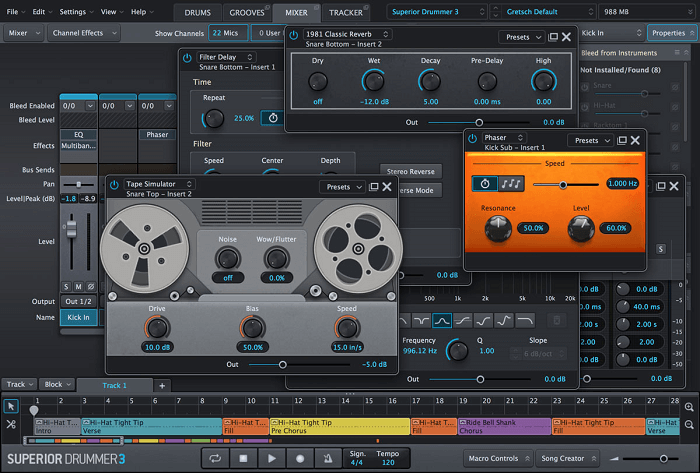
Task: Select the bell filter shape in EQ
Action: [x=442, y=320]
